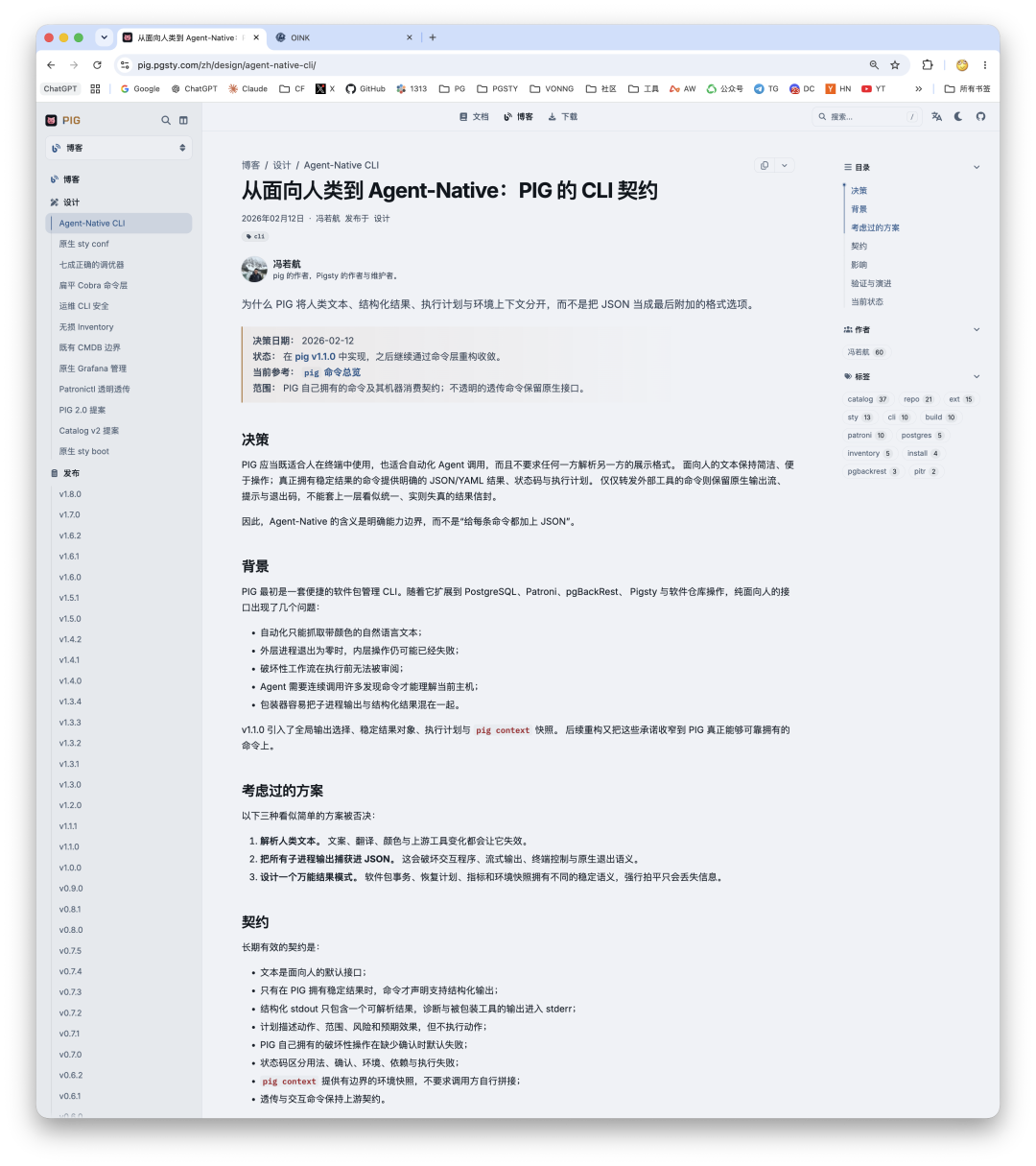Open the pig 命令总览 link
Screen dimensions: 1036x1166
point(332,372)
